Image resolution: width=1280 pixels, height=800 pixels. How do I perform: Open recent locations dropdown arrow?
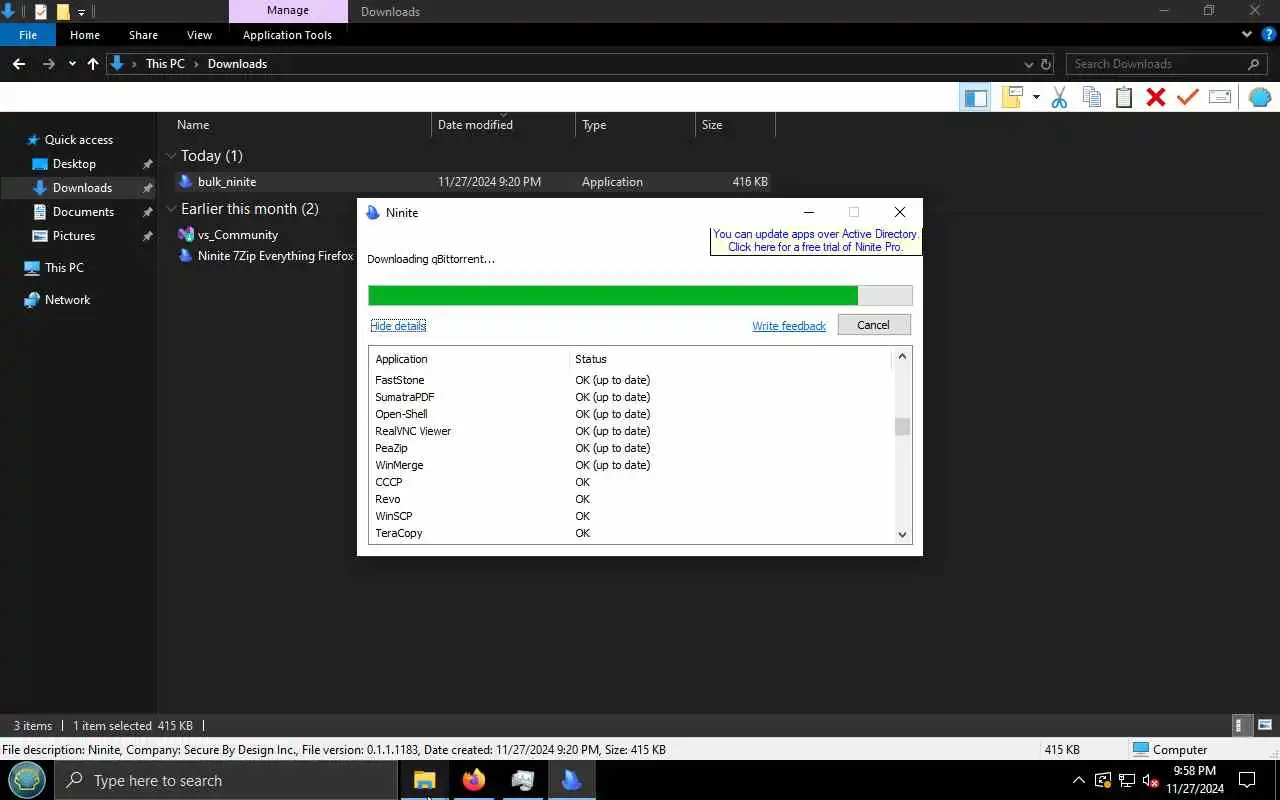click(72, 64)
